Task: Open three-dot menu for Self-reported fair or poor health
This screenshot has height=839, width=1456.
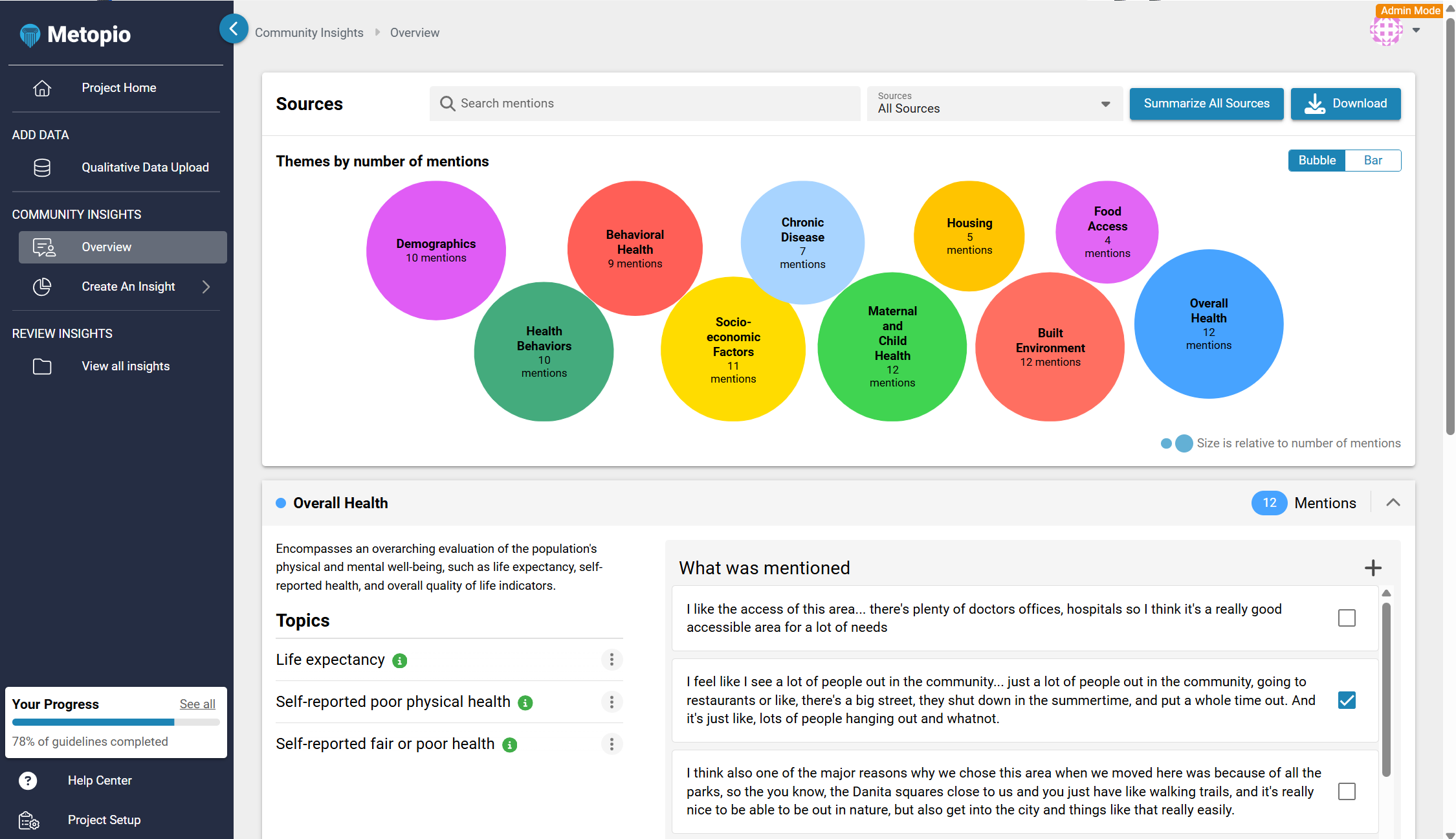Action: pos(612,744)
